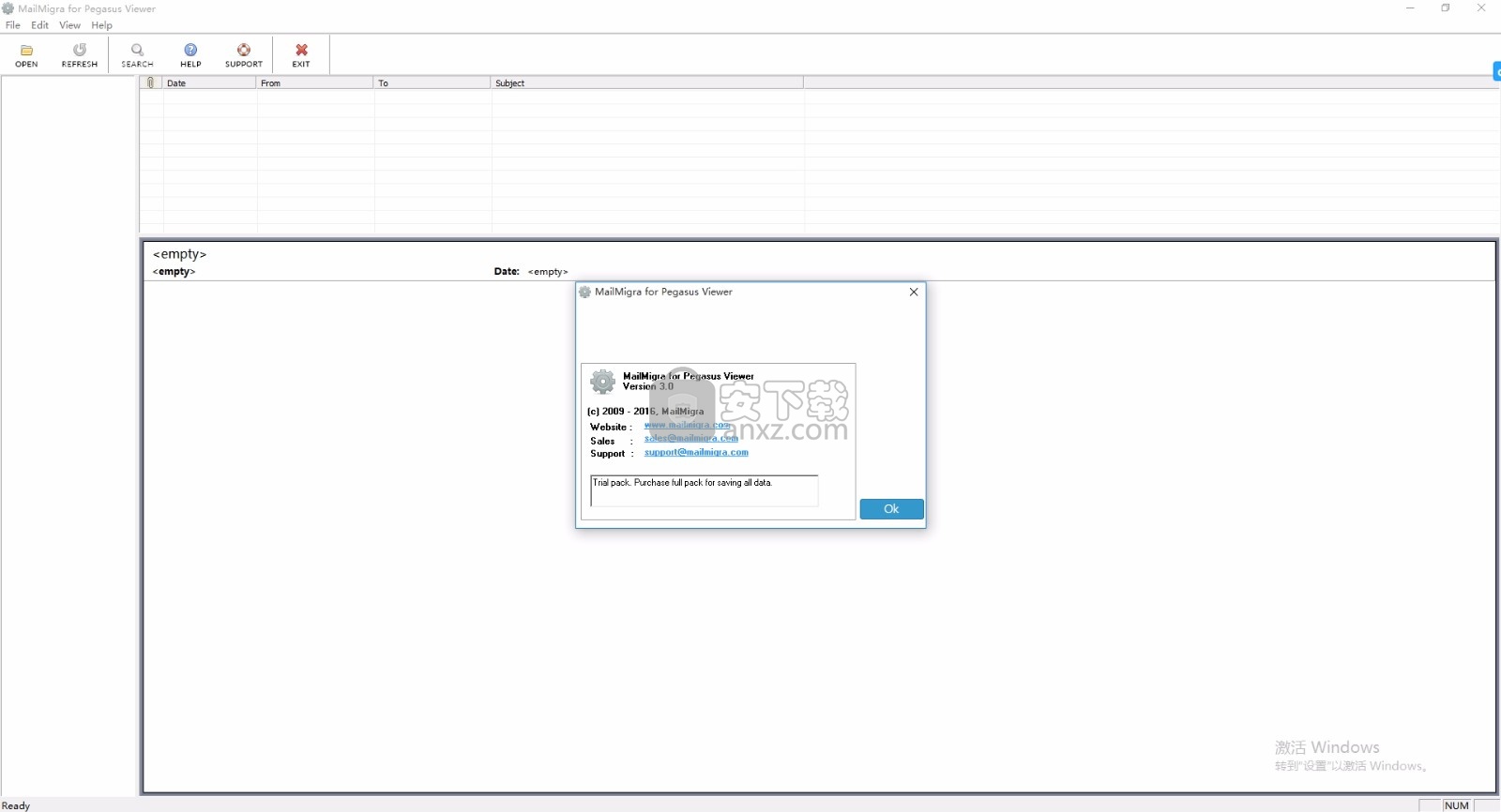This screenshot has height=812, width=1501.
Task: Select the Search magnifier icon
Action: tap(137, 51)
